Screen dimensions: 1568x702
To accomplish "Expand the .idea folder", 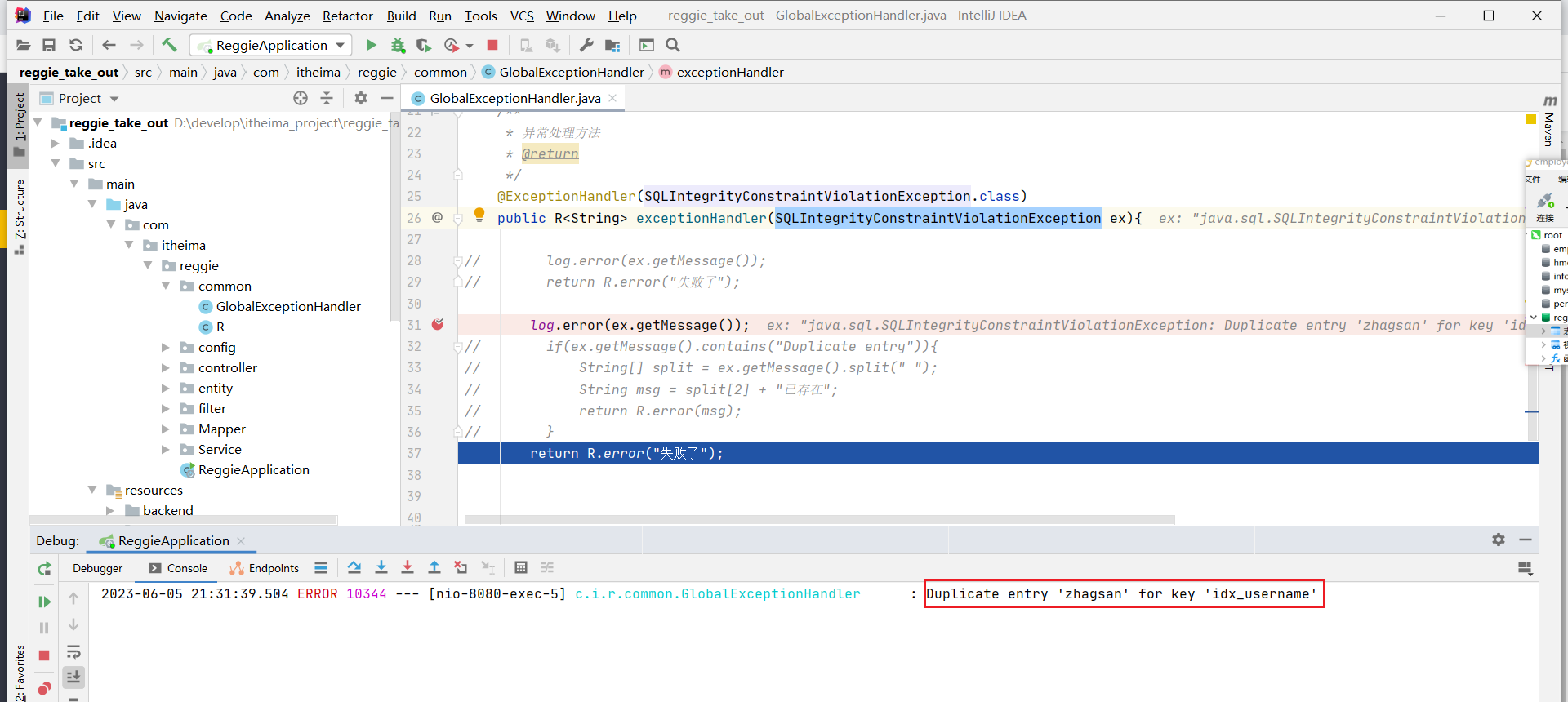I will point(56,143).
